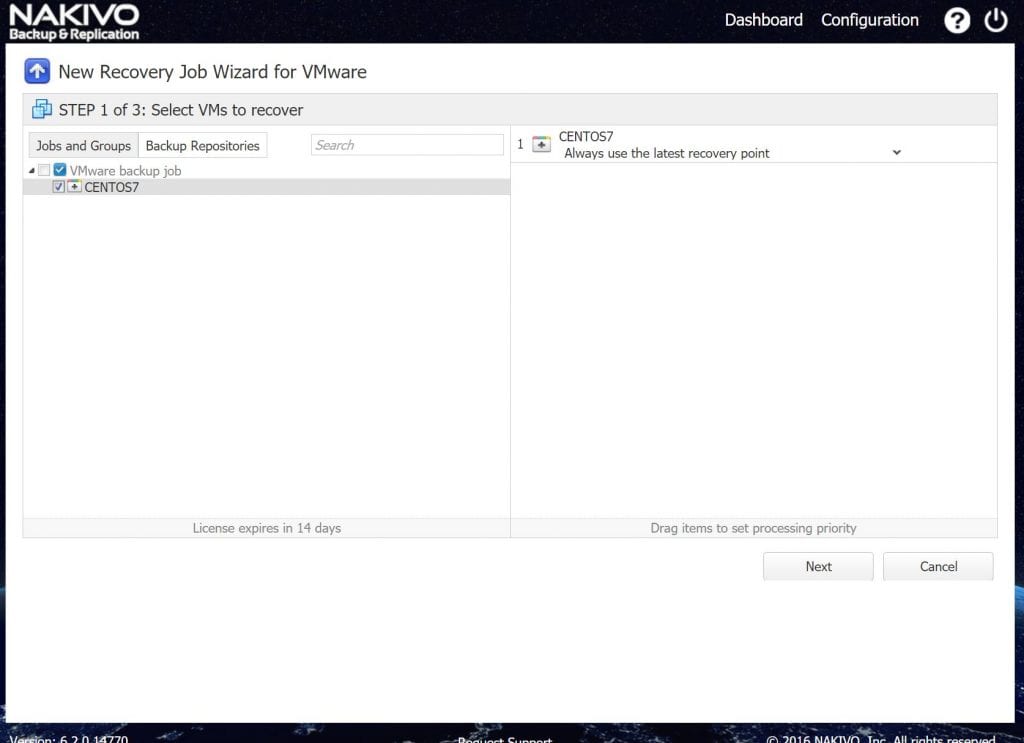Open the Help question mark icon
Viewport: 1024px width, 743px height.
point(957,19)
